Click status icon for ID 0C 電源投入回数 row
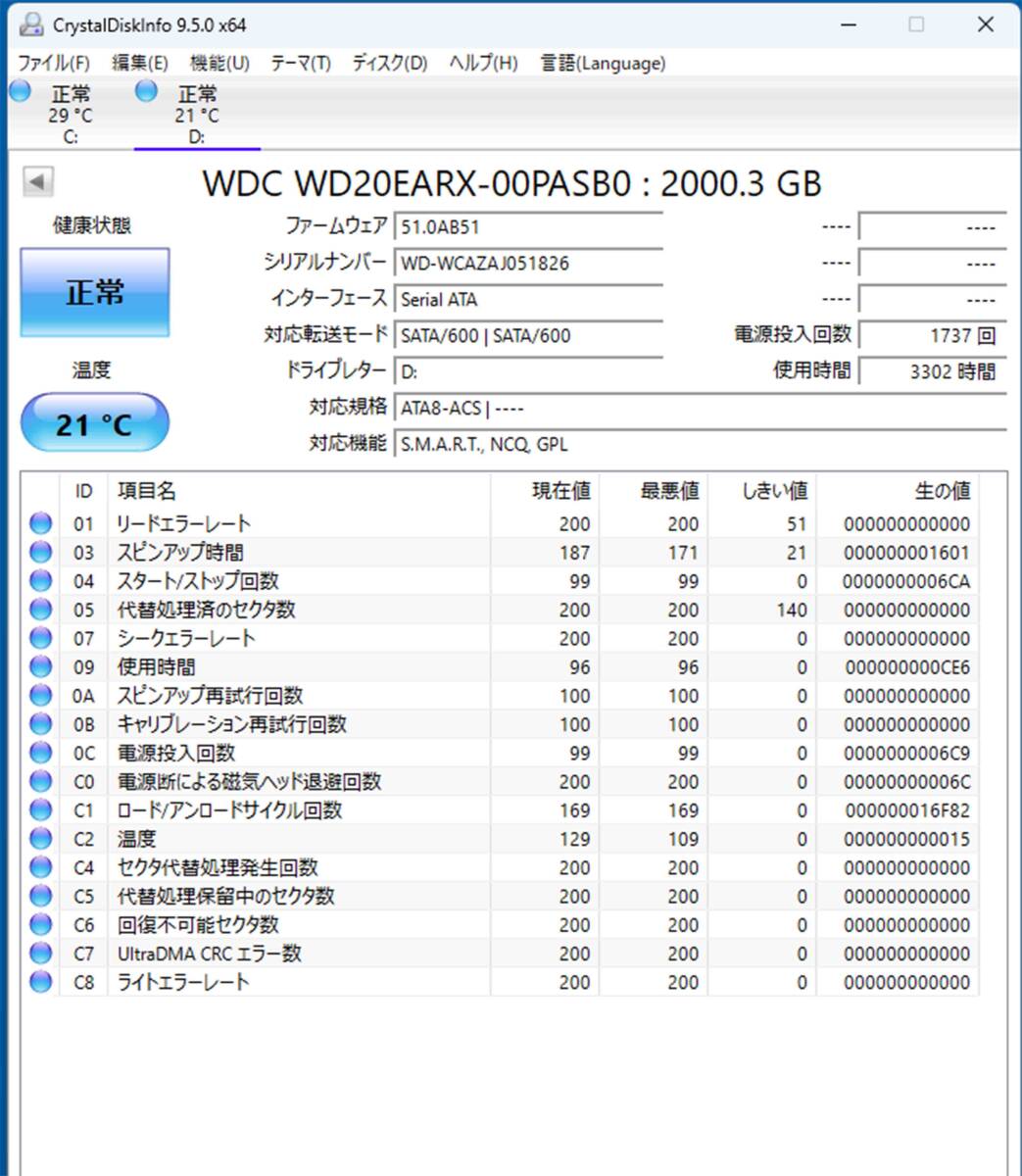This screenshot has height=1176, width=1022. (40, 753)
